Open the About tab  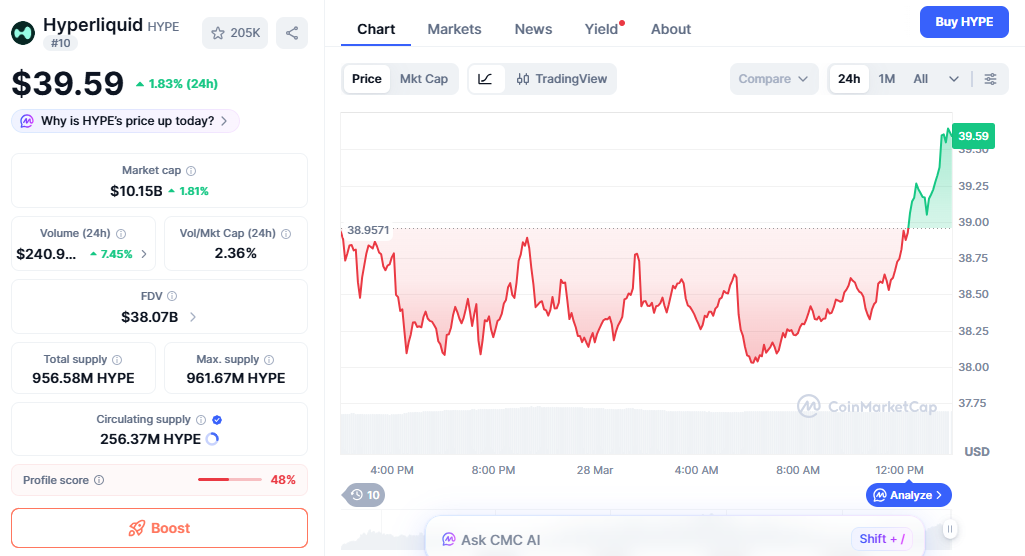pyautogui.click(x=671, y=29)
